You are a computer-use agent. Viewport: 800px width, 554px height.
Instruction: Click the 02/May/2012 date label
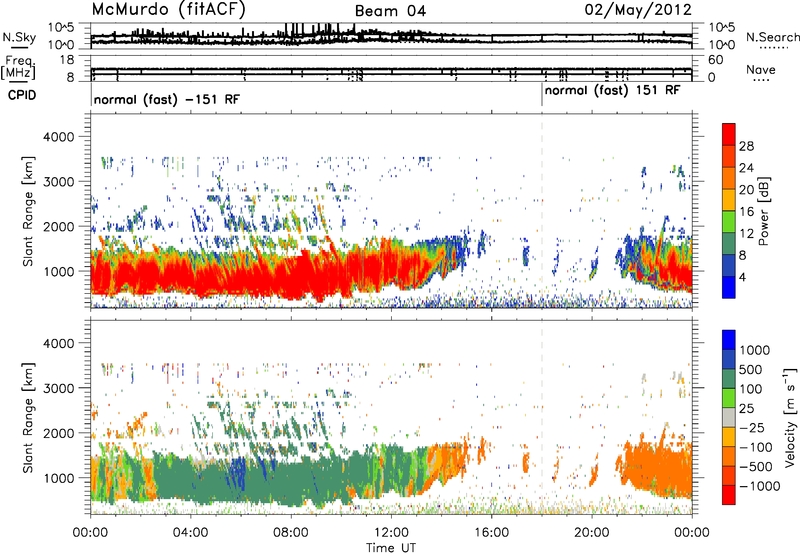[638, 10]
